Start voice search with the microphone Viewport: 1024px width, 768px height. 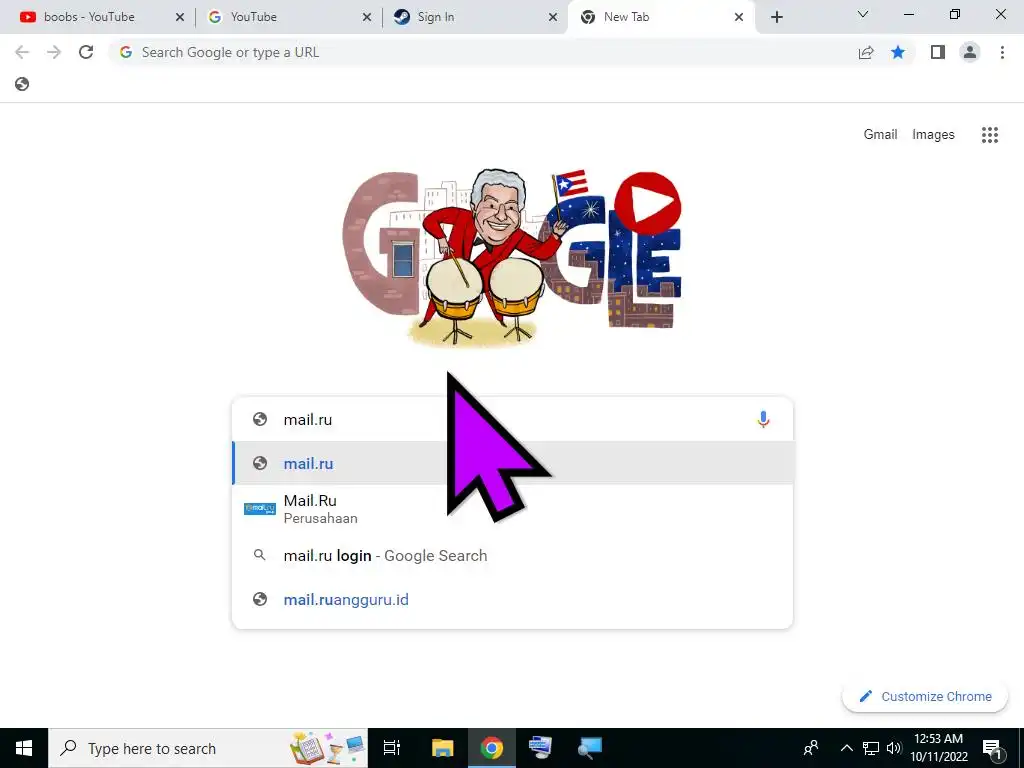click(x=763, y=419)
